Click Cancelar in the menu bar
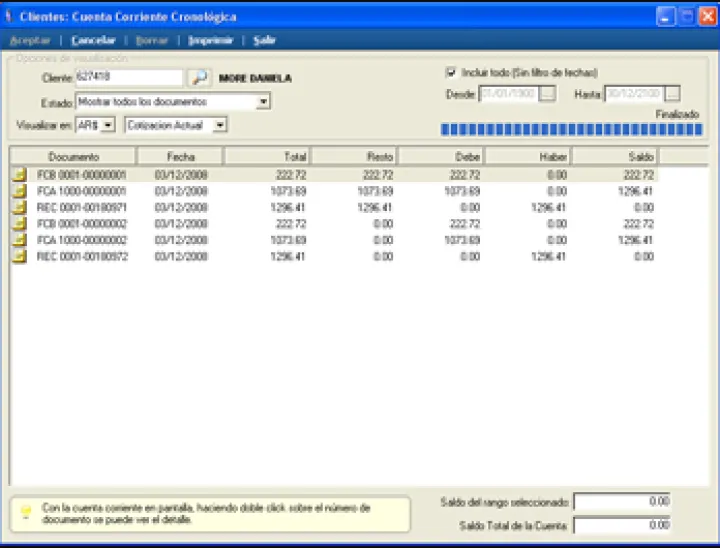 click(93, 40)
